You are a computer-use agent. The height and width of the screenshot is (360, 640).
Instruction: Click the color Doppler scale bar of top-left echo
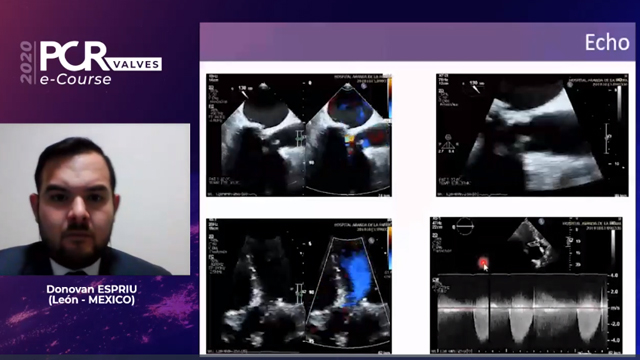[x=389, y=98]
